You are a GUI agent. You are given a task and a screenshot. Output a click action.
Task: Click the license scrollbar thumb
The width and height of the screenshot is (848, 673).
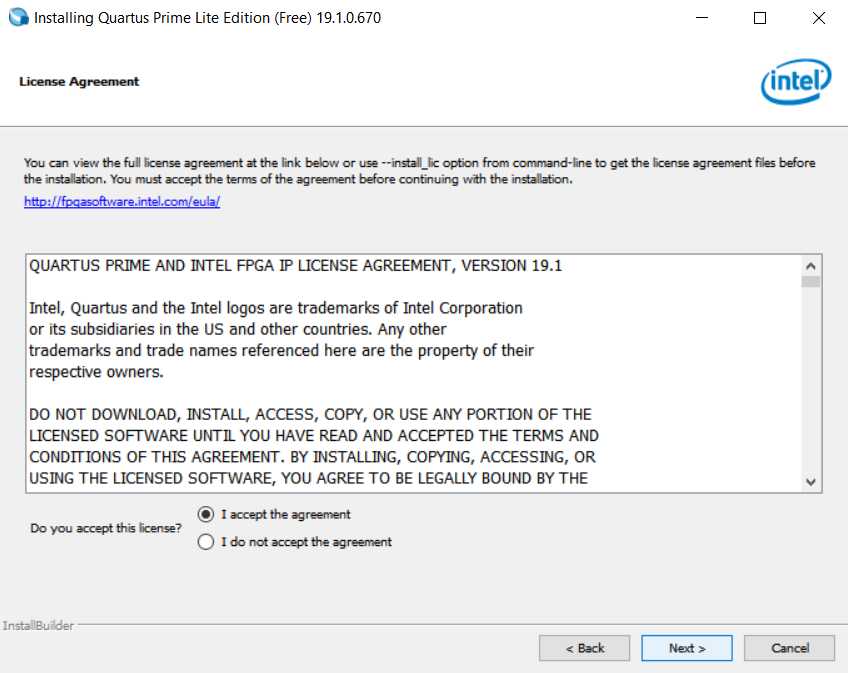(x=811, y=282)
